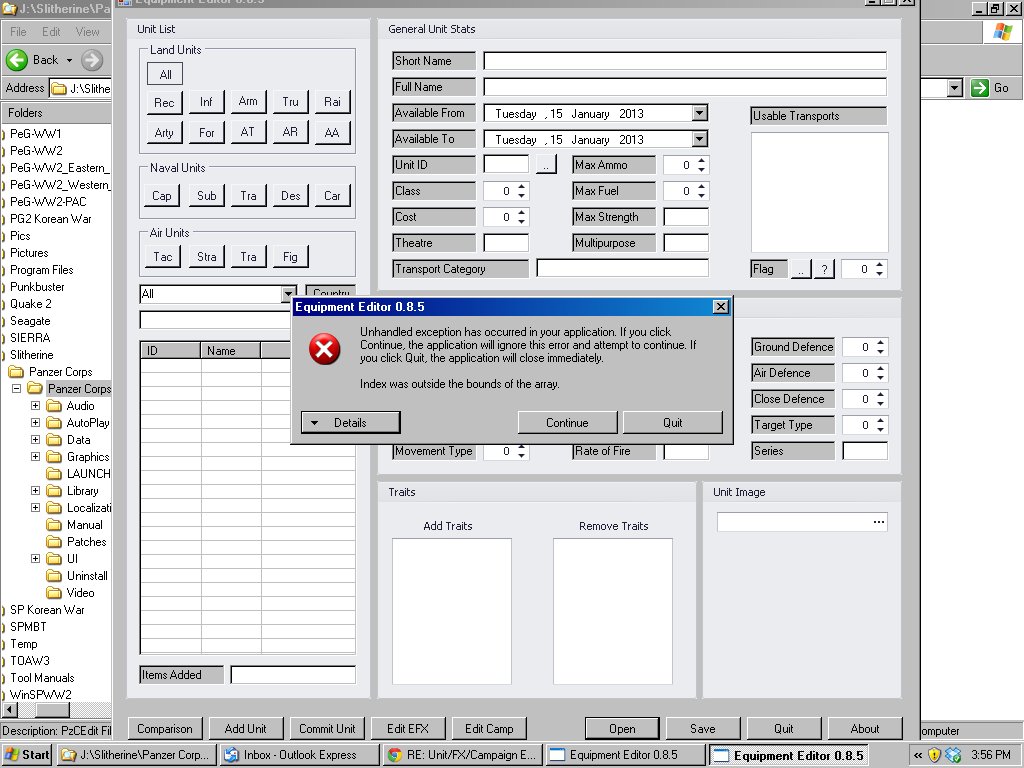Viewport: 1024px width, 768px height.
Task: Open the All country filter dropdown
Action: click(x=288, y=295)
